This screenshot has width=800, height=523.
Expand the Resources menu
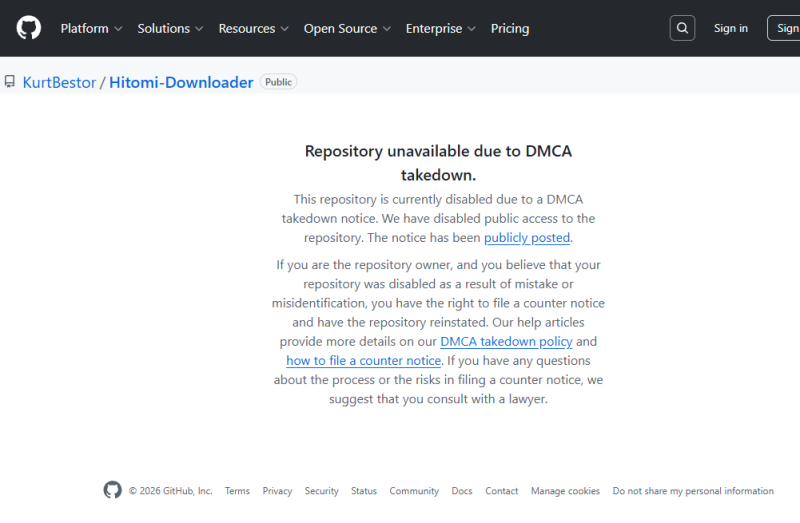pos(254,29)
